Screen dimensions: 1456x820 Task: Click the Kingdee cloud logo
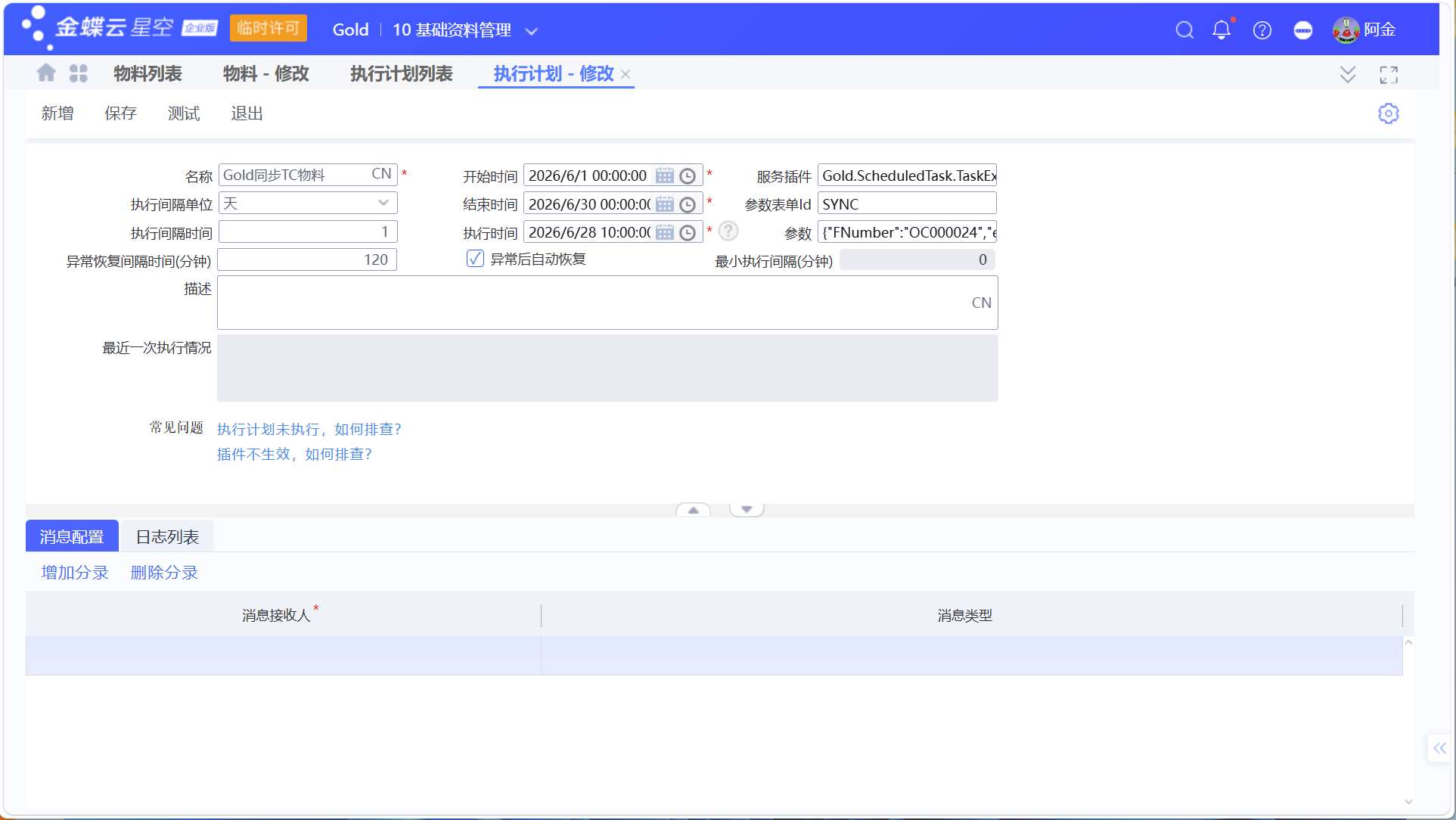119,28
